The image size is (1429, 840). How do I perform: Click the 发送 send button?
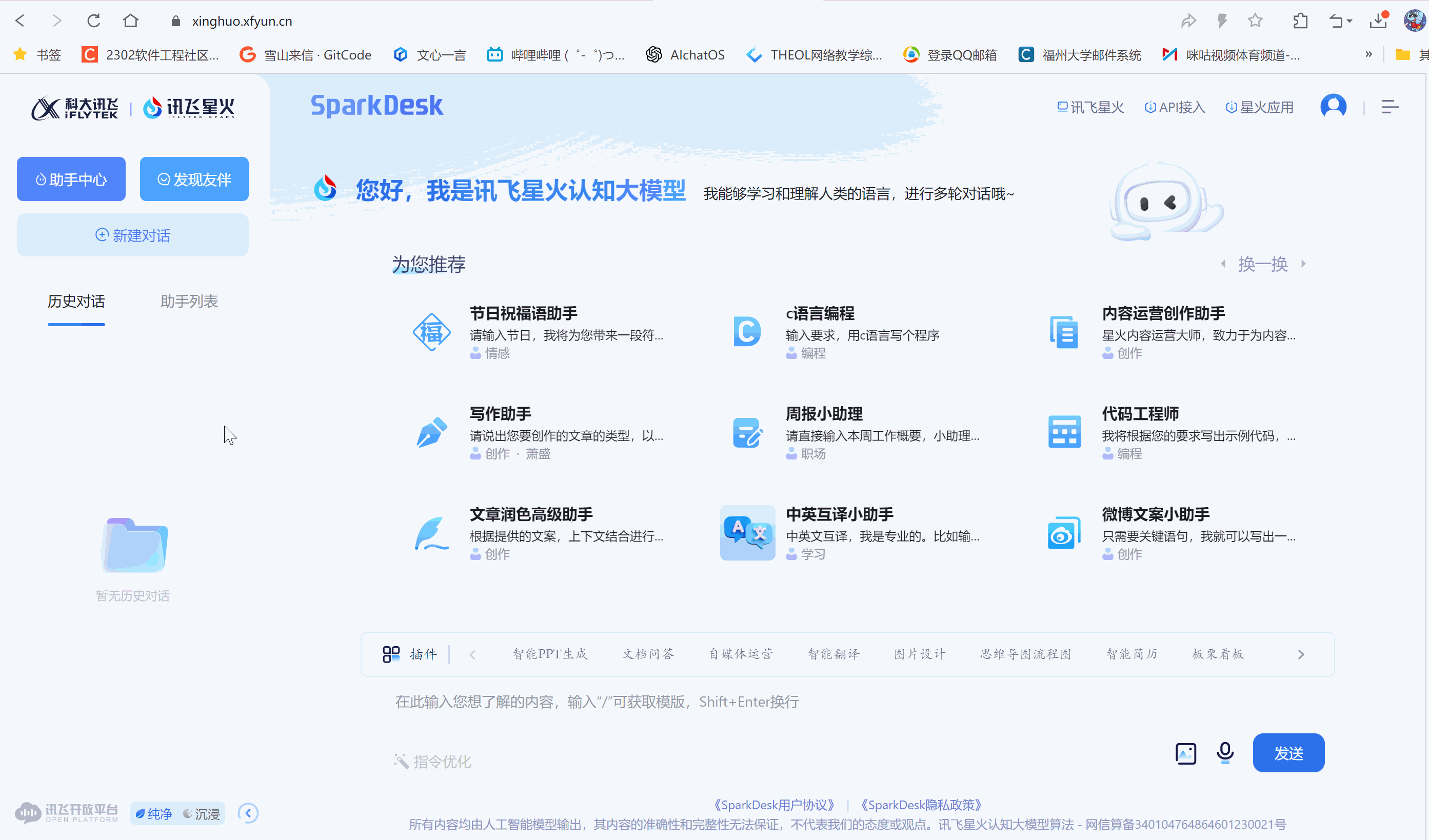pos(1288,753)
